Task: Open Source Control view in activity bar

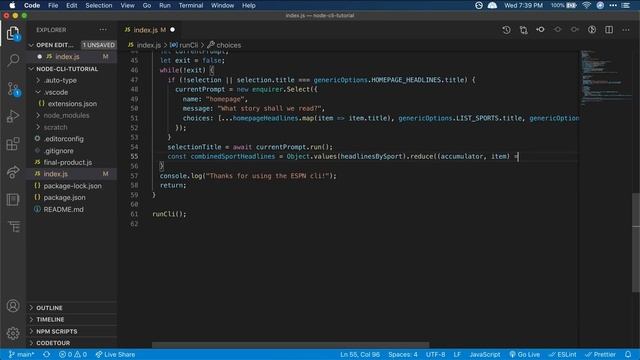Action: 13,89
